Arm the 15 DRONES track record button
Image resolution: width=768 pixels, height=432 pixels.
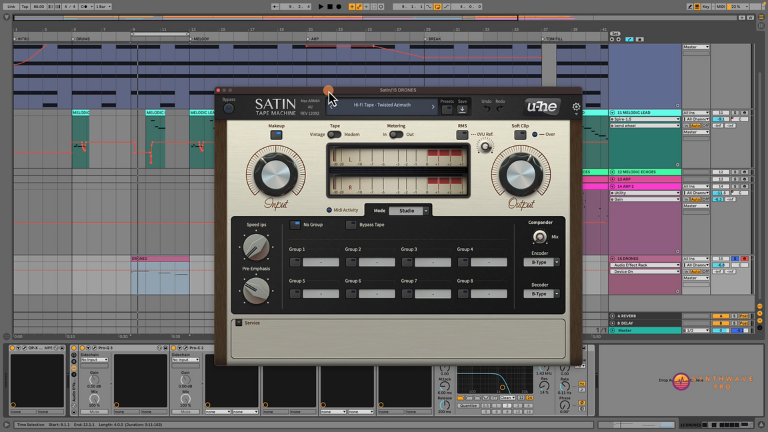pyautogui.click(x=744, y=259)
